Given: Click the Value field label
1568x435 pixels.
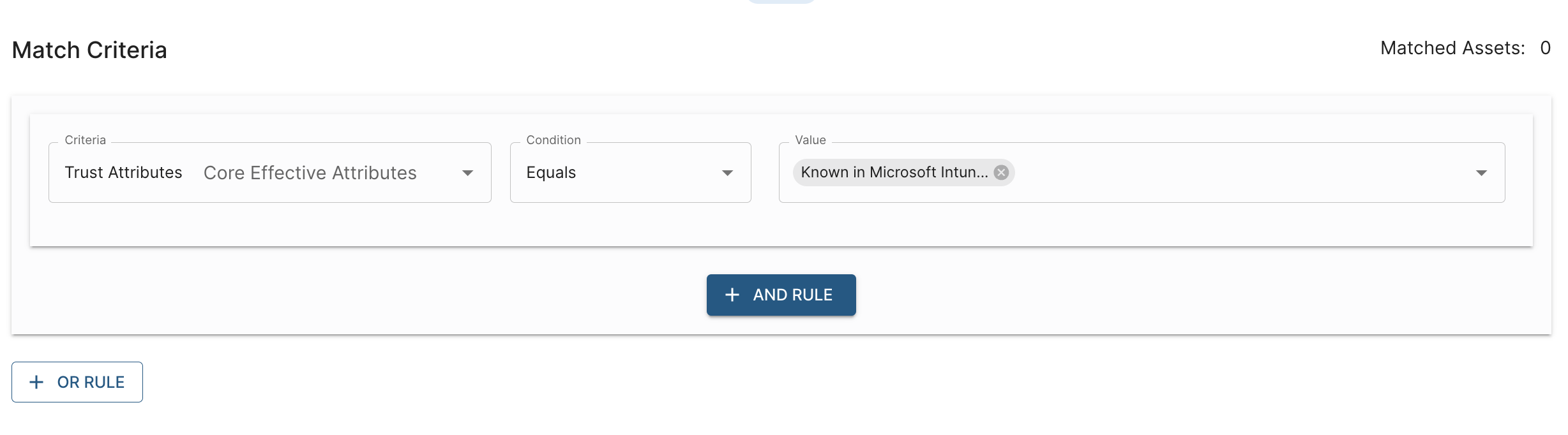Looking at the screenshot, I should (810, 140).
